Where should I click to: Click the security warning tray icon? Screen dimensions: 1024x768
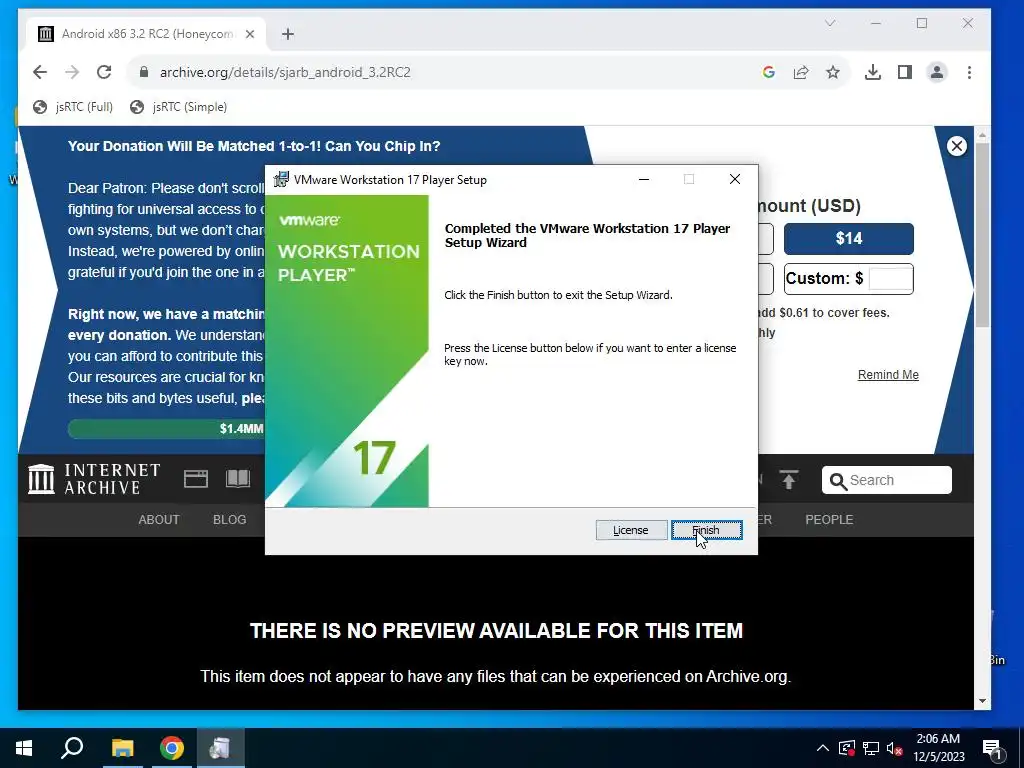(x=847, y=748)
